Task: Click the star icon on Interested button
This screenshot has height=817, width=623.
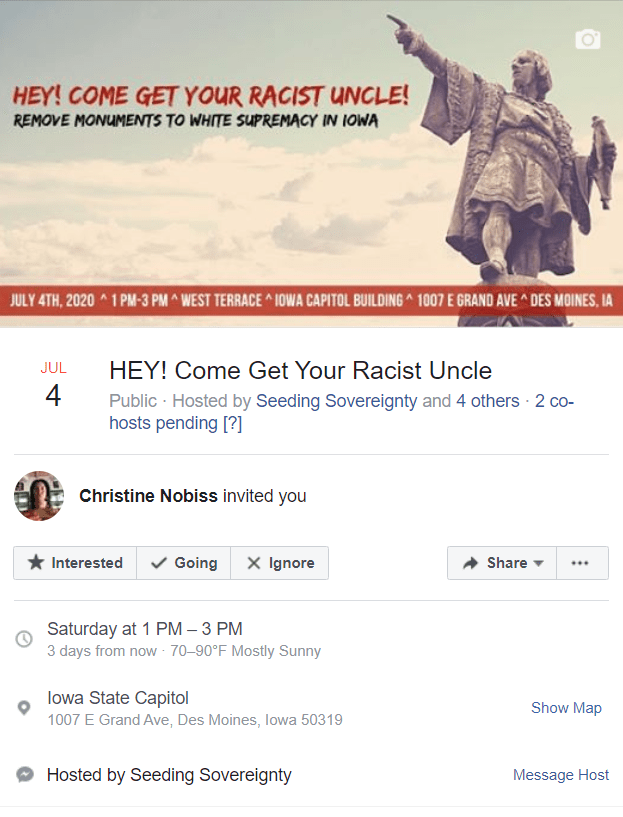Action: (36, 562)
